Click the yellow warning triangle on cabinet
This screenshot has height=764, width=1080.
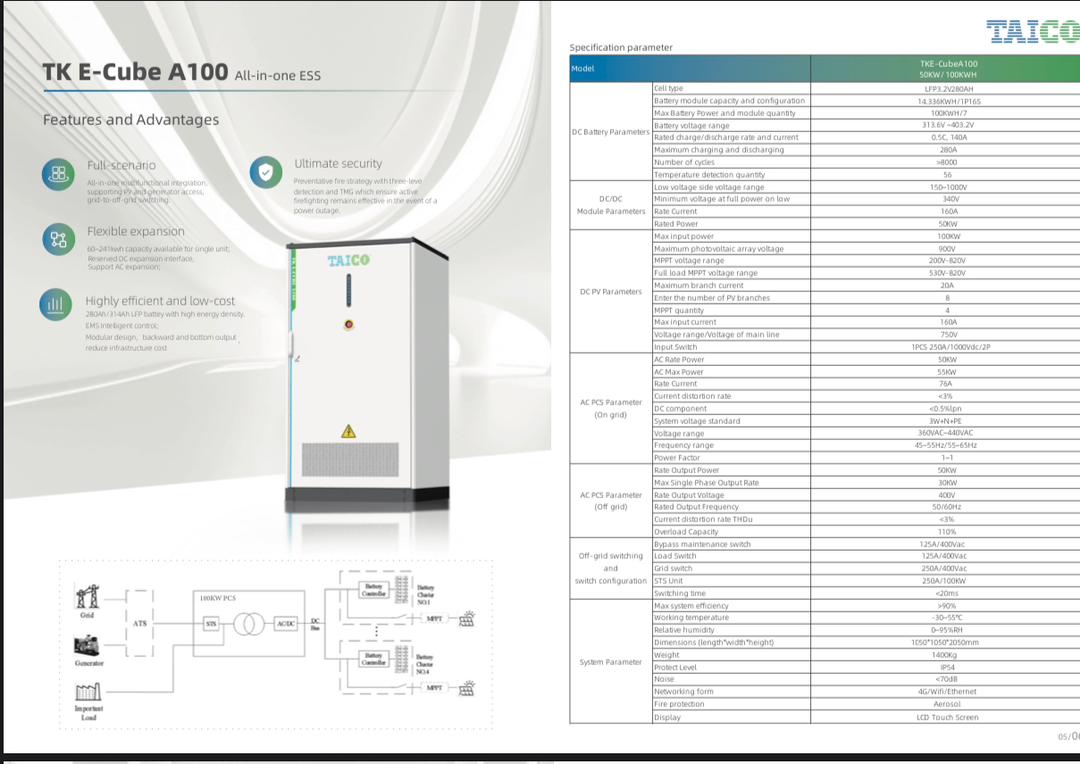[348, 431]
